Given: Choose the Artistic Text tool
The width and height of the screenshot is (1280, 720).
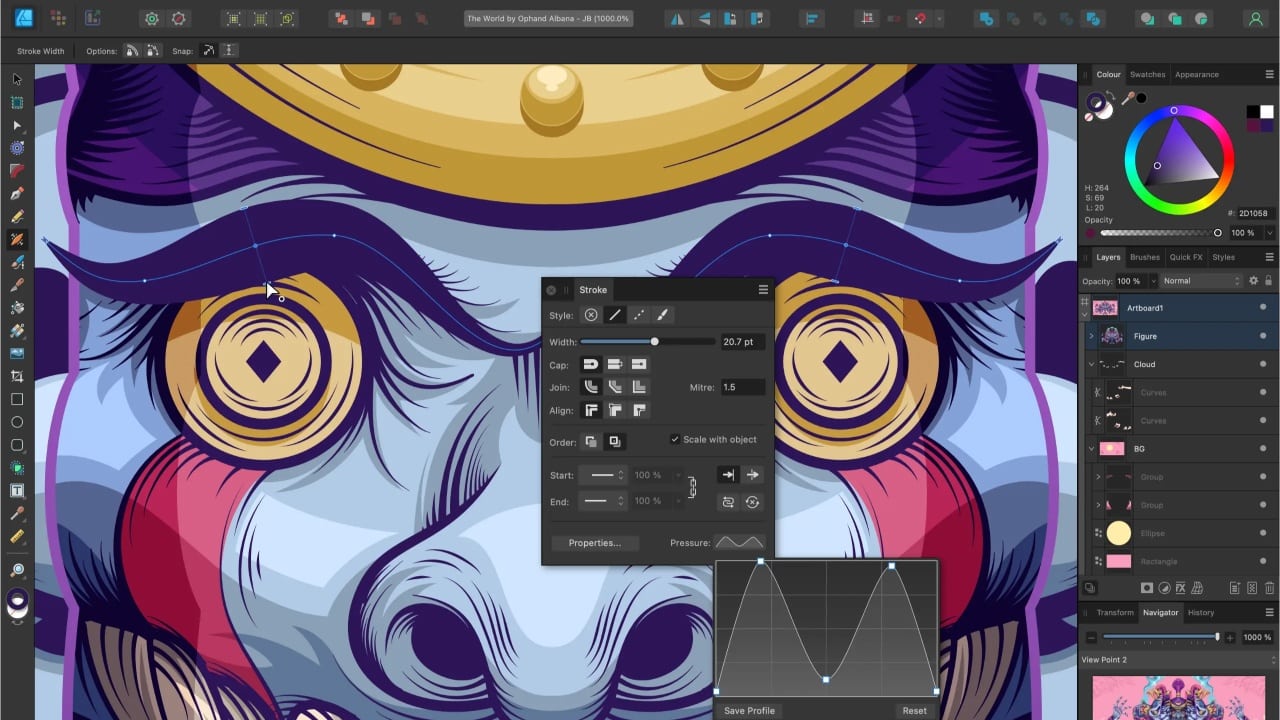Looking at the screenshot, I should 17,491.
